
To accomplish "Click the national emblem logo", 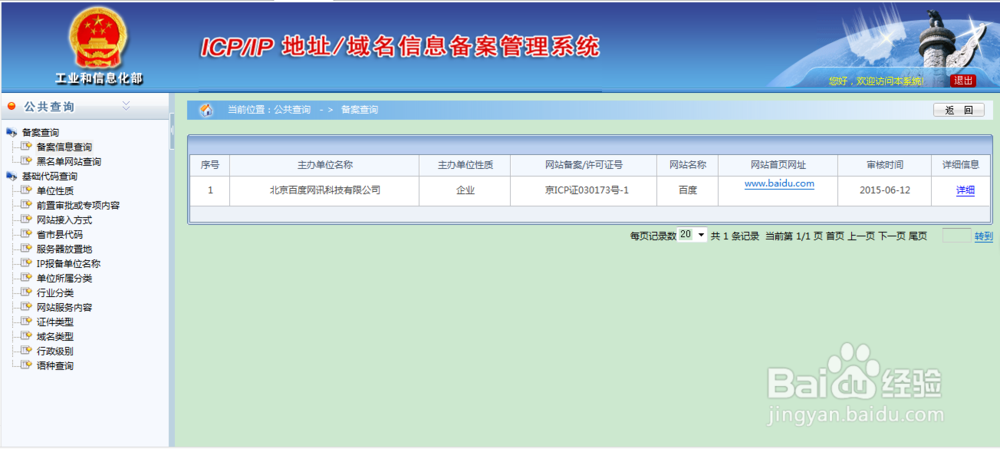I will [98, 37].
